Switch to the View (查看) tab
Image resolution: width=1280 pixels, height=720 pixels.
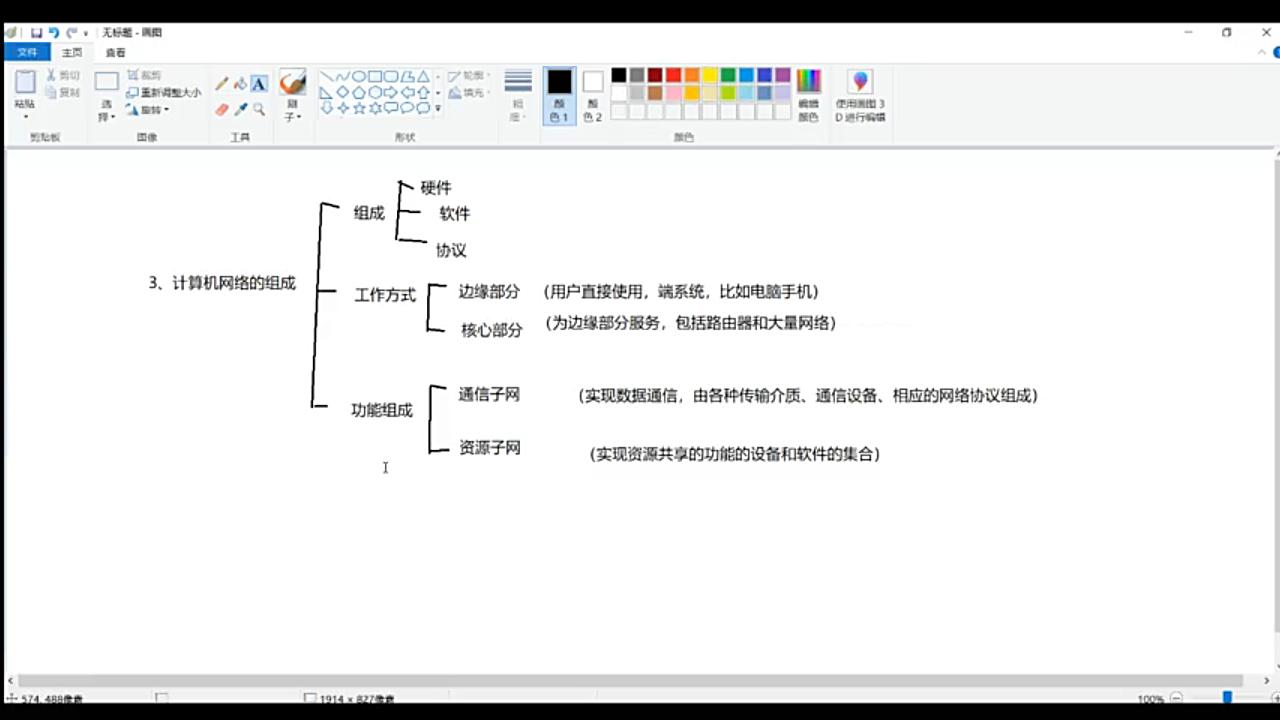[116, 53]
